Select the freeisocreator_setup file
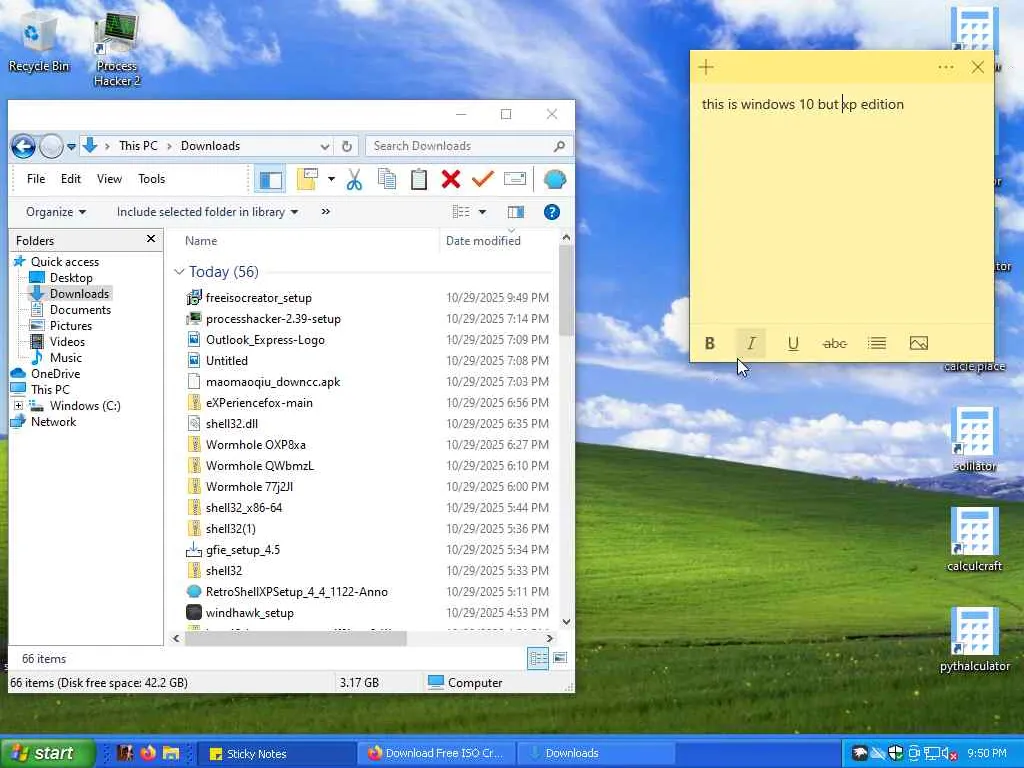 259,298
